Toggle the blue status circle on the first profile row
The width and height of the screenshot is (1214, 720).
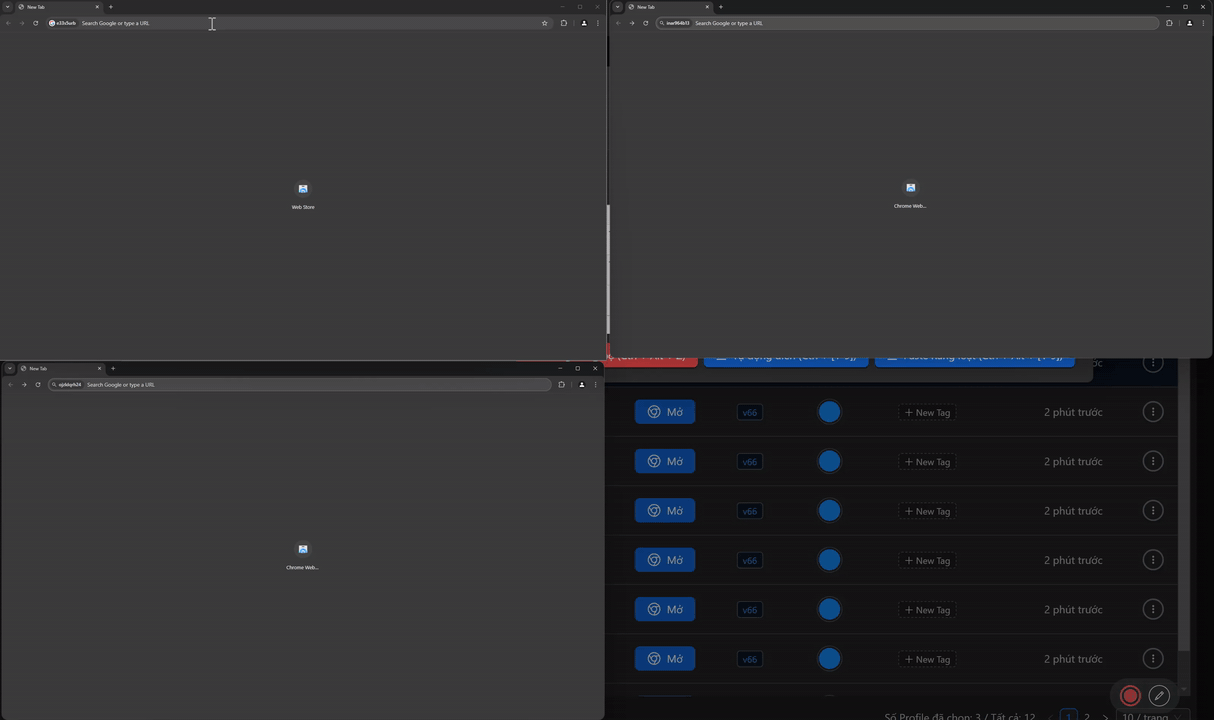829,411
